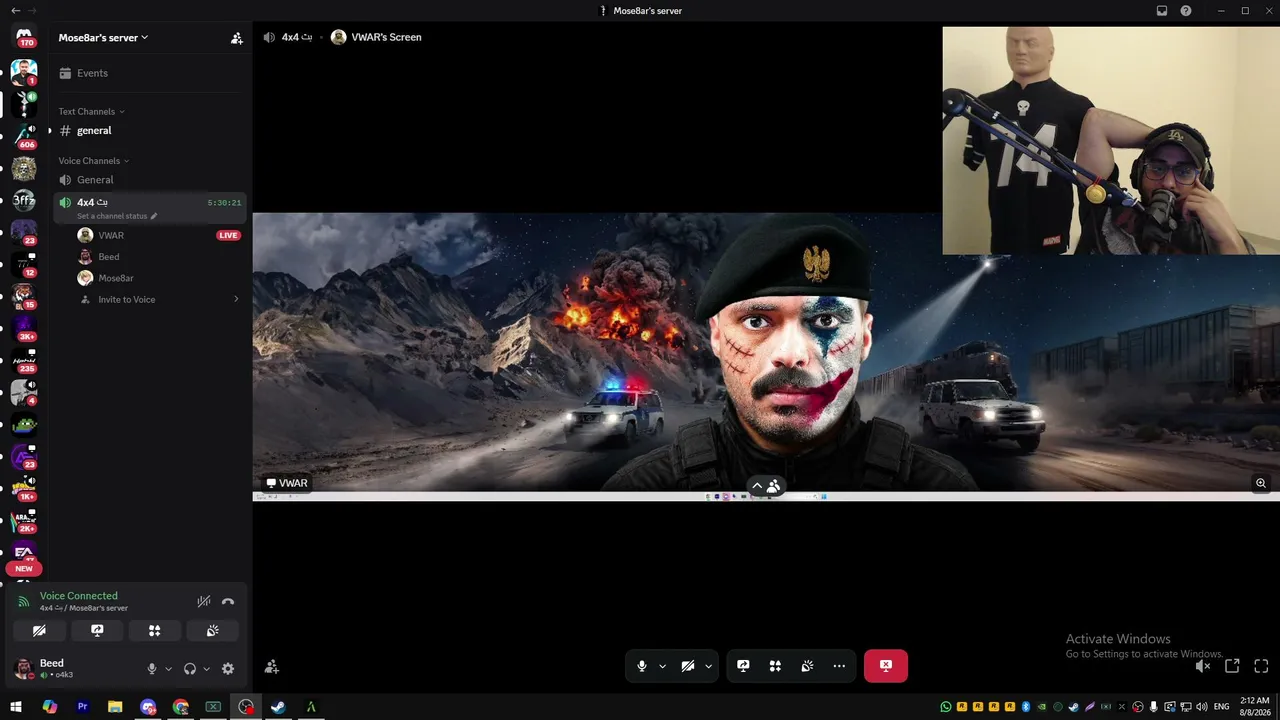The height and width of the screenshot is (720, 1280).
Task: Open the server Events page
Action: point(150,73)
